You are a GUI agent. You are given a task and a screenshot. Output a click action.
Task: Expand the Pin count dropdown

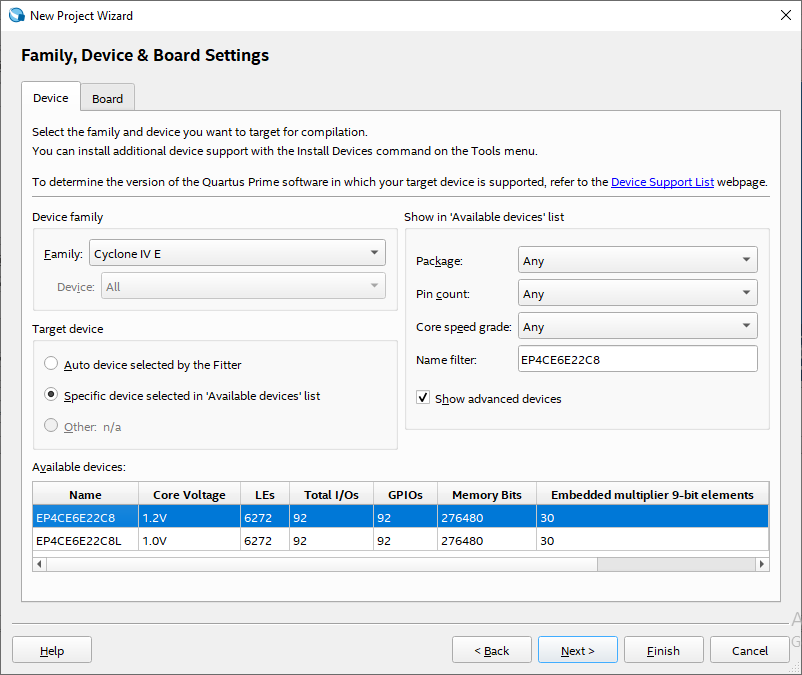(637, 293)
